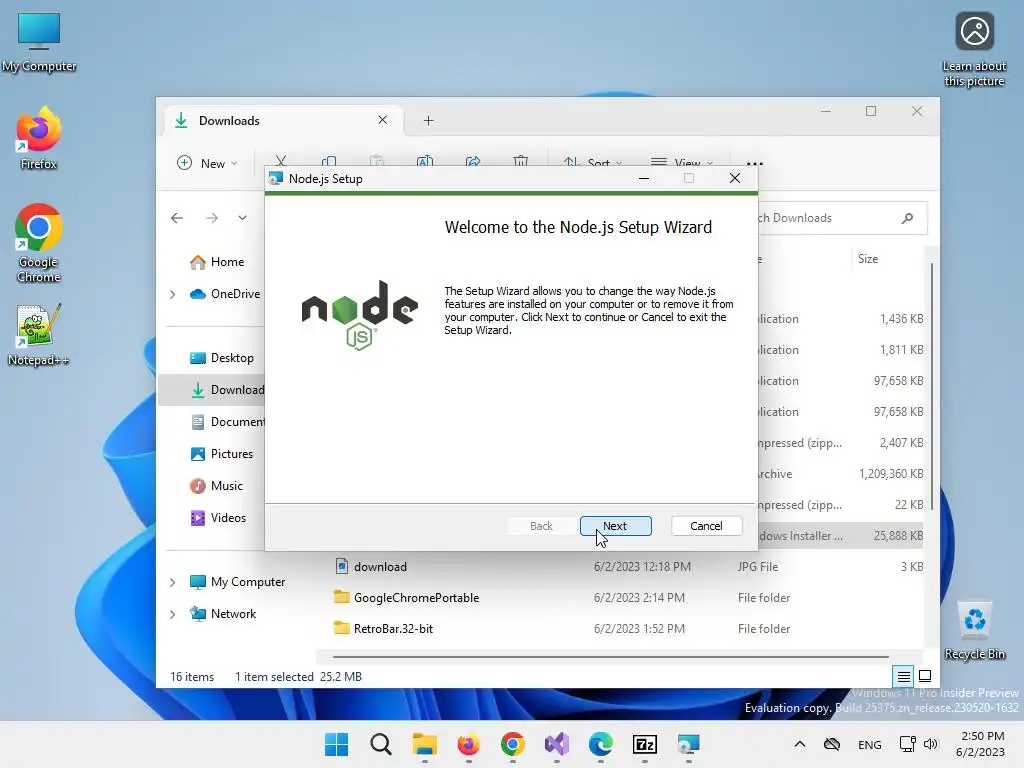1024x768 pixels.
Task: Select My Computer in navigation pane
Action: 237,582
